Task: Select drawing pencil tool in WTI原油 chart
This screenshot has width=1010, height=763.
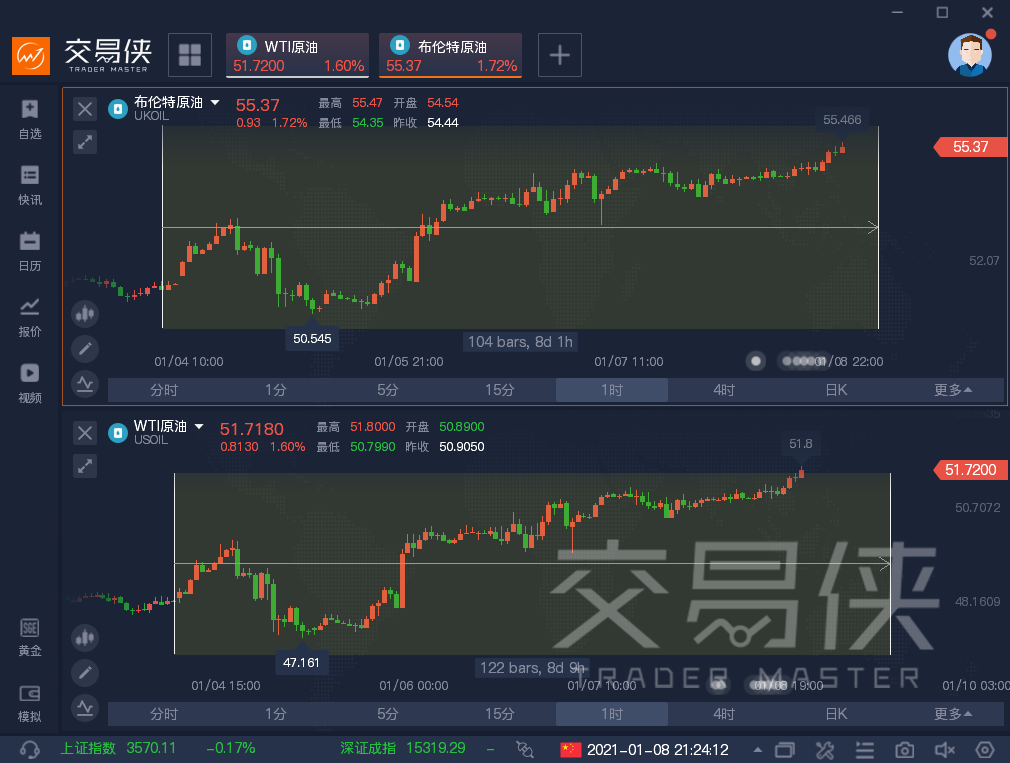Action: pos(85,674)
